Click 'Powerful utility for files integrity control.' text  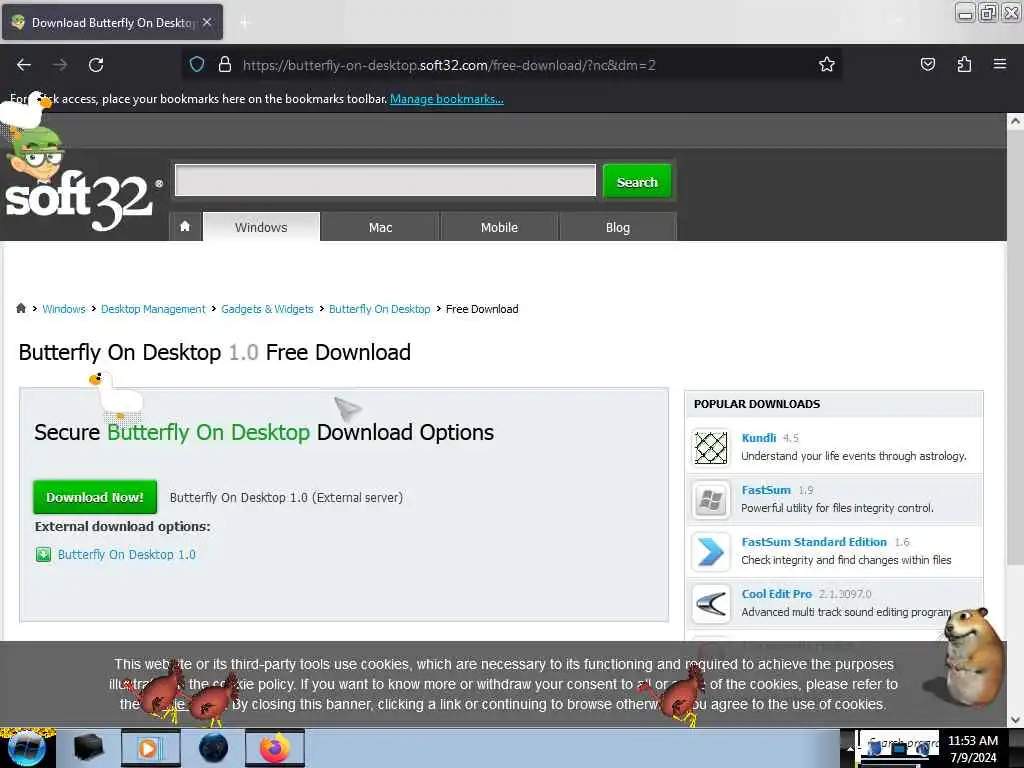coord(837,508)
